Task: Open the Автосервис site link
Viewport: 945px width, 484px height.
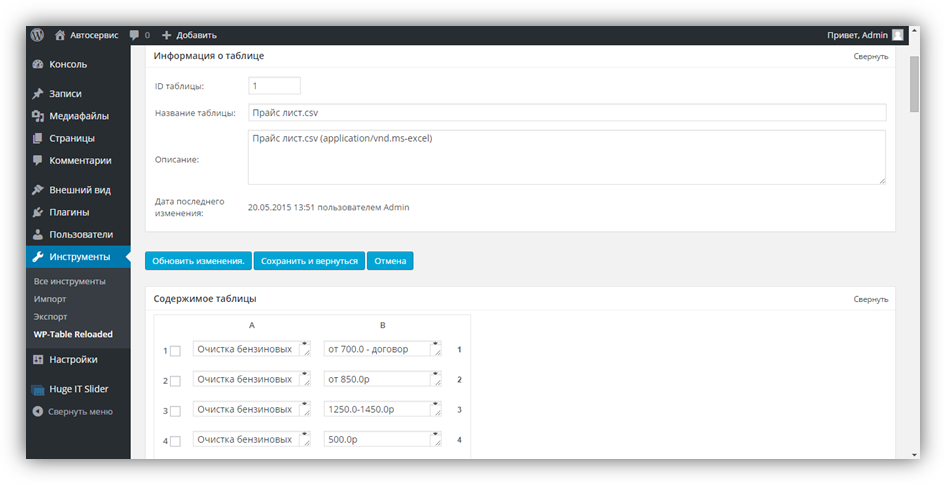Action: pyautogui.click(x=94, y=35)
